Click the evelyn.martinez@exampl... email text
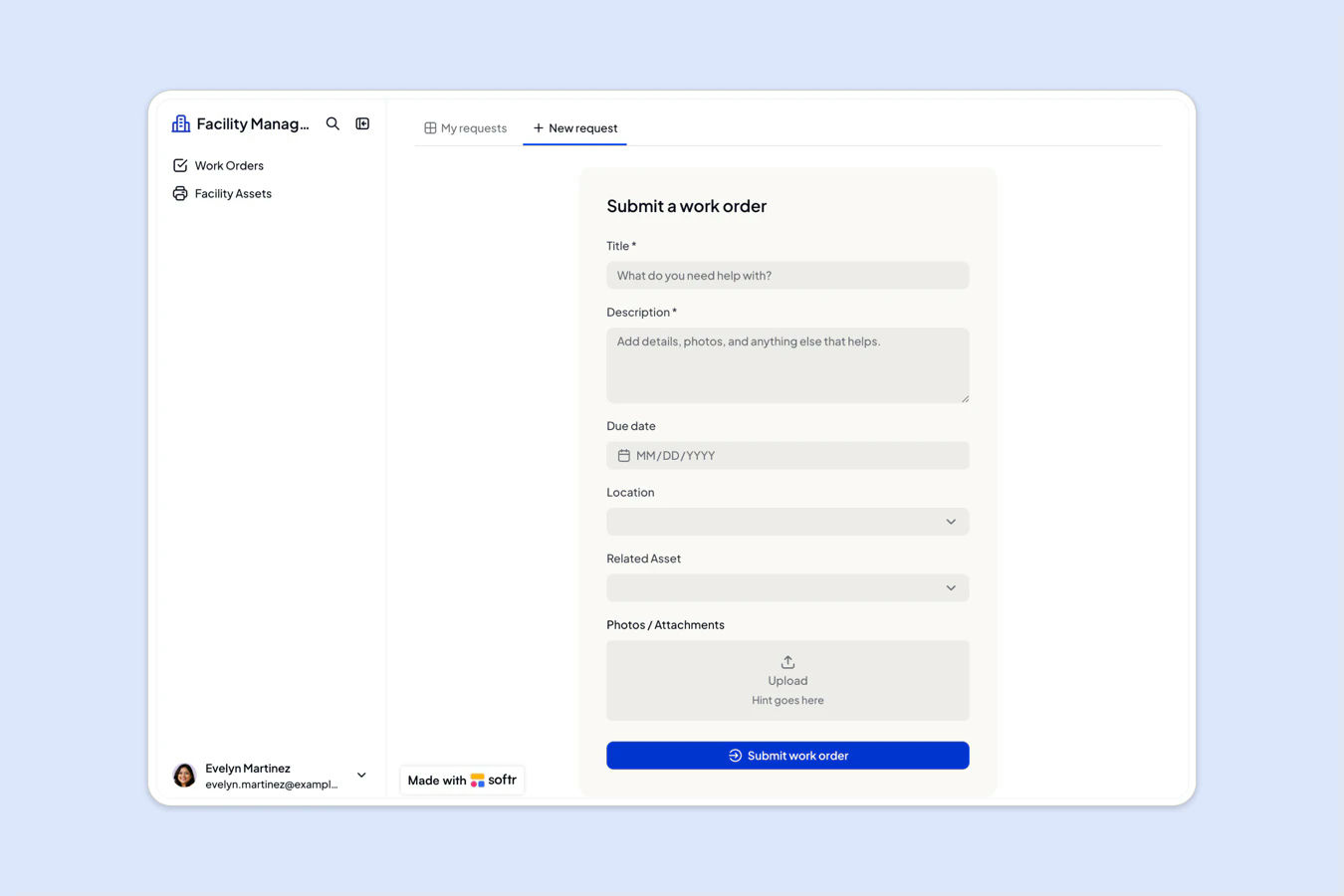 [x=272, y=784]
